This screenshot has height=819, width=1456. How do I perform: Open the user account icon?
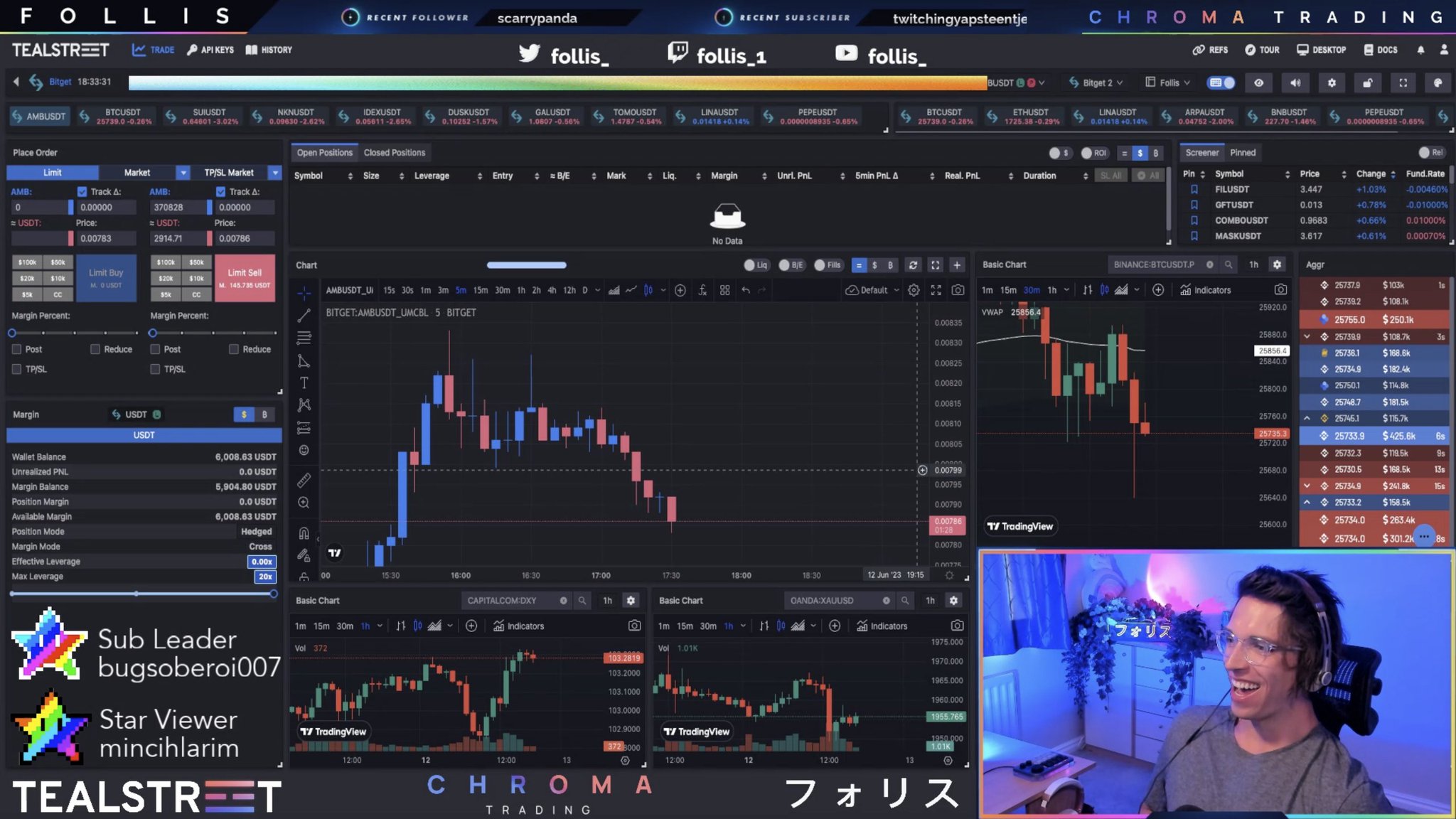coord(1444,50)
